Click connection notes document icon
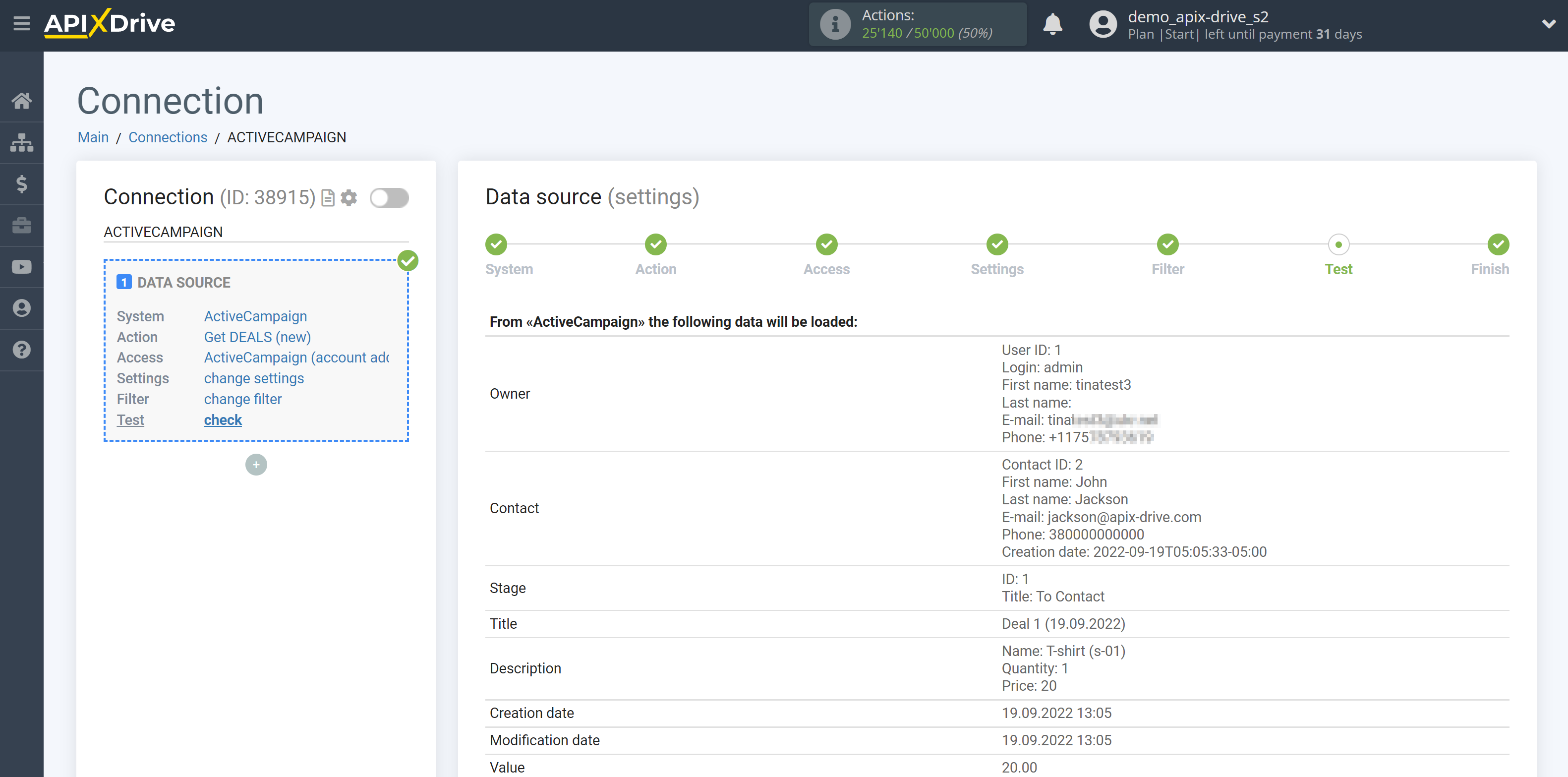The height and width of the screenshot is (777, 1568). (x=328, y=198)
